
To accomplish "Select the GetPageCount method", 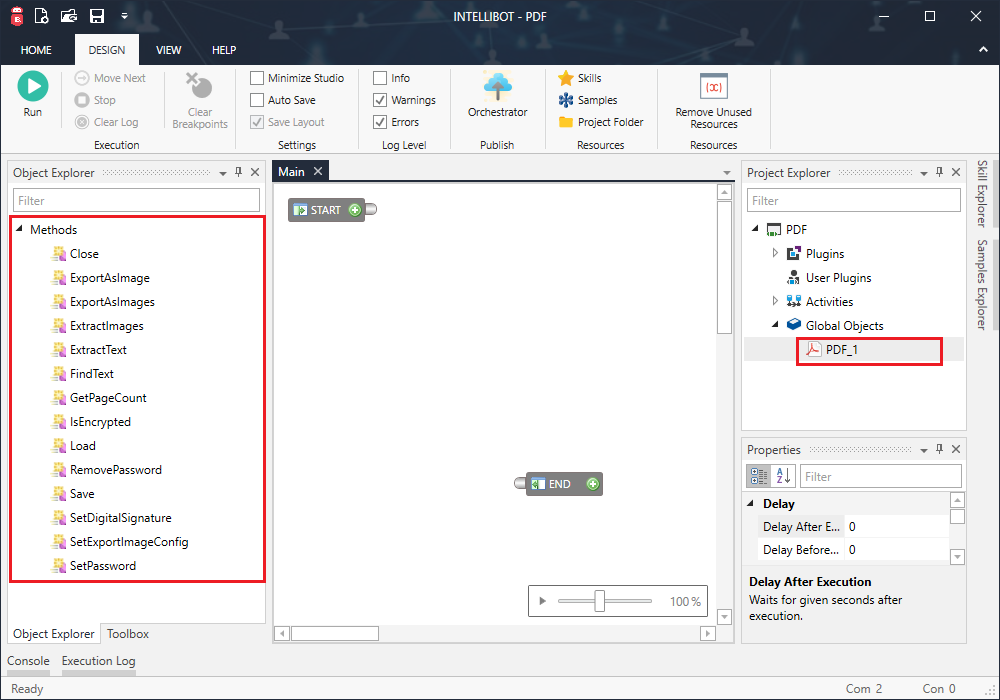I will (x=108, y=398).
